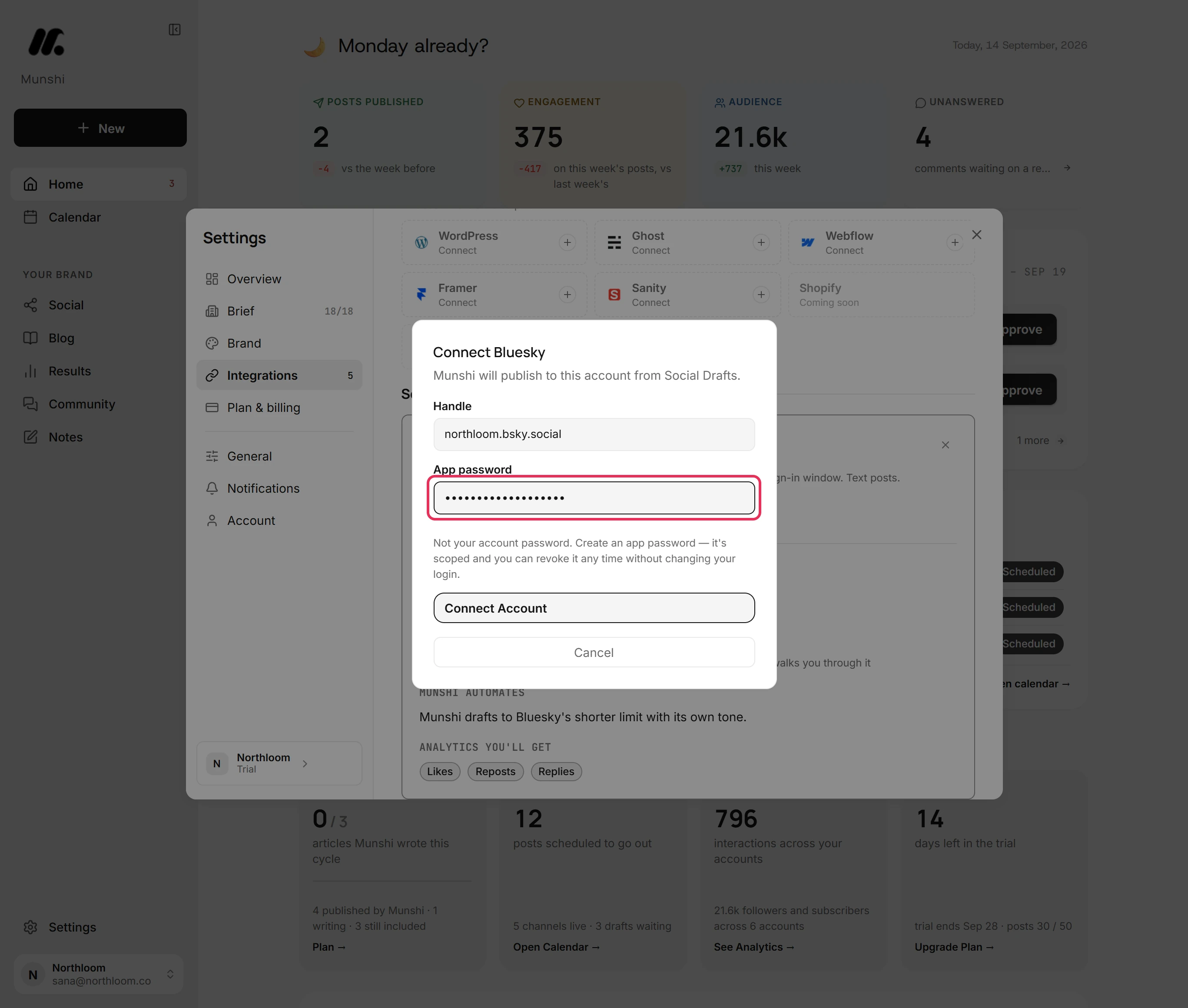
Task: Go to Social in sidebar
Action: (98, 305)
